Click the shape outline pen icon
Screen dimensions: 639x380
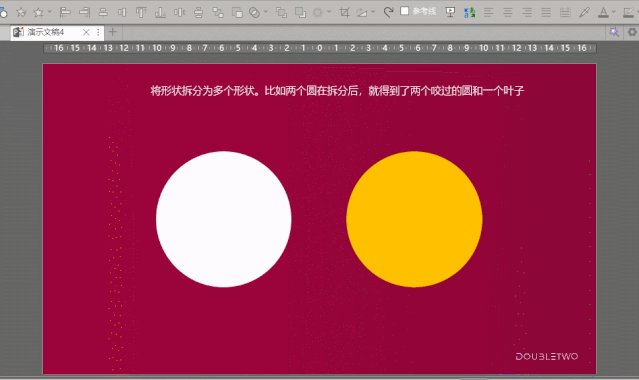[x=629, y=12]
